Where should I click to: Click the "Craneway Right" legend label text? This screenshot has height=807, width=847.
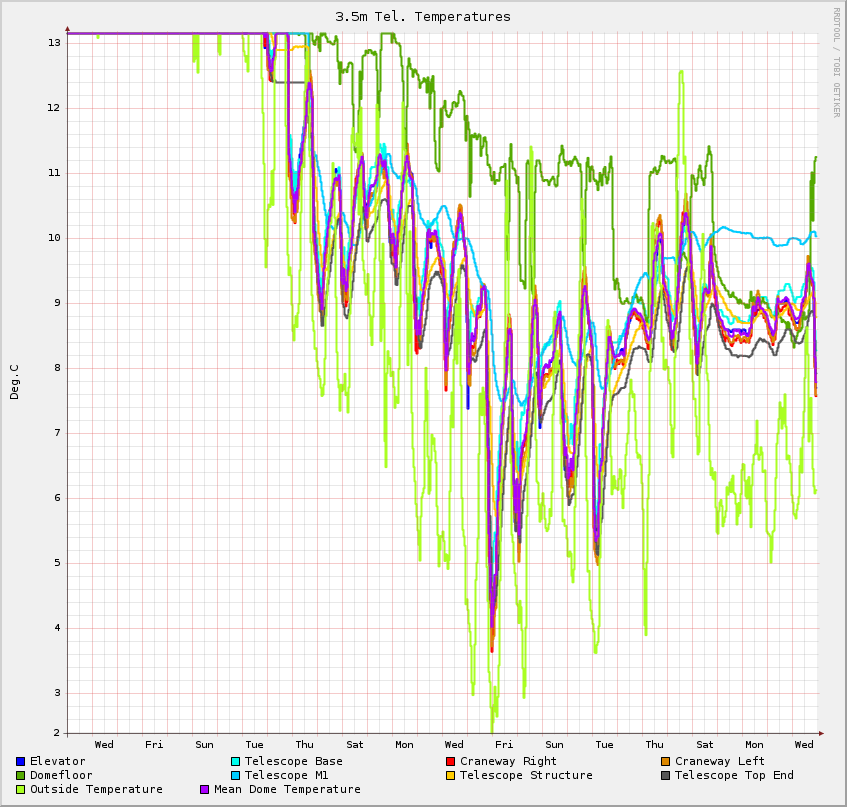508,761
